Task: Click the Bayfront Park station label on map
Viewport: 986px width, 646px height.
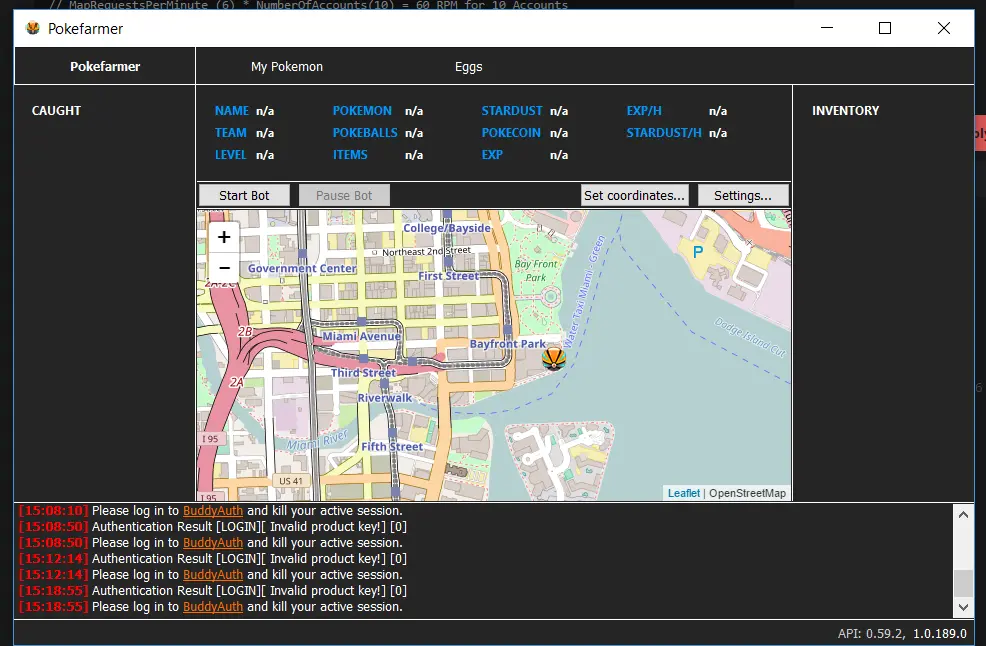Action: point(507,344)
